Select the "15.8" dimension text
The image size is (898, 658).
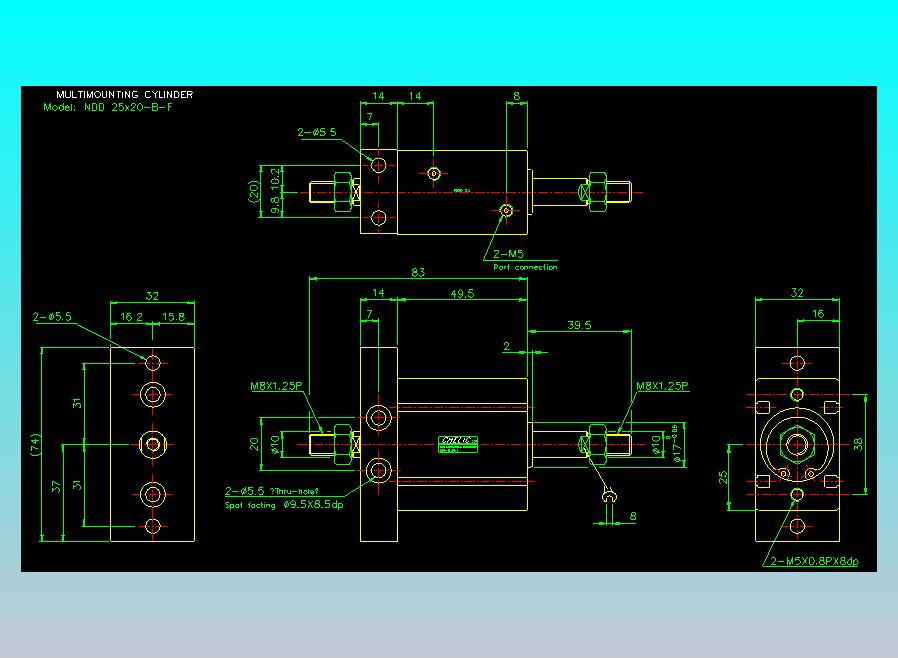coord(173,317)
